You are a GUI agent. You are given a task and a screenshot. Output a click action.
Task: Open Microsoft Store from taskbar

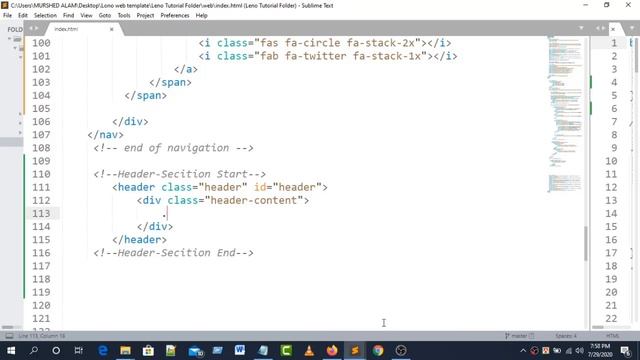coord(148,351)
